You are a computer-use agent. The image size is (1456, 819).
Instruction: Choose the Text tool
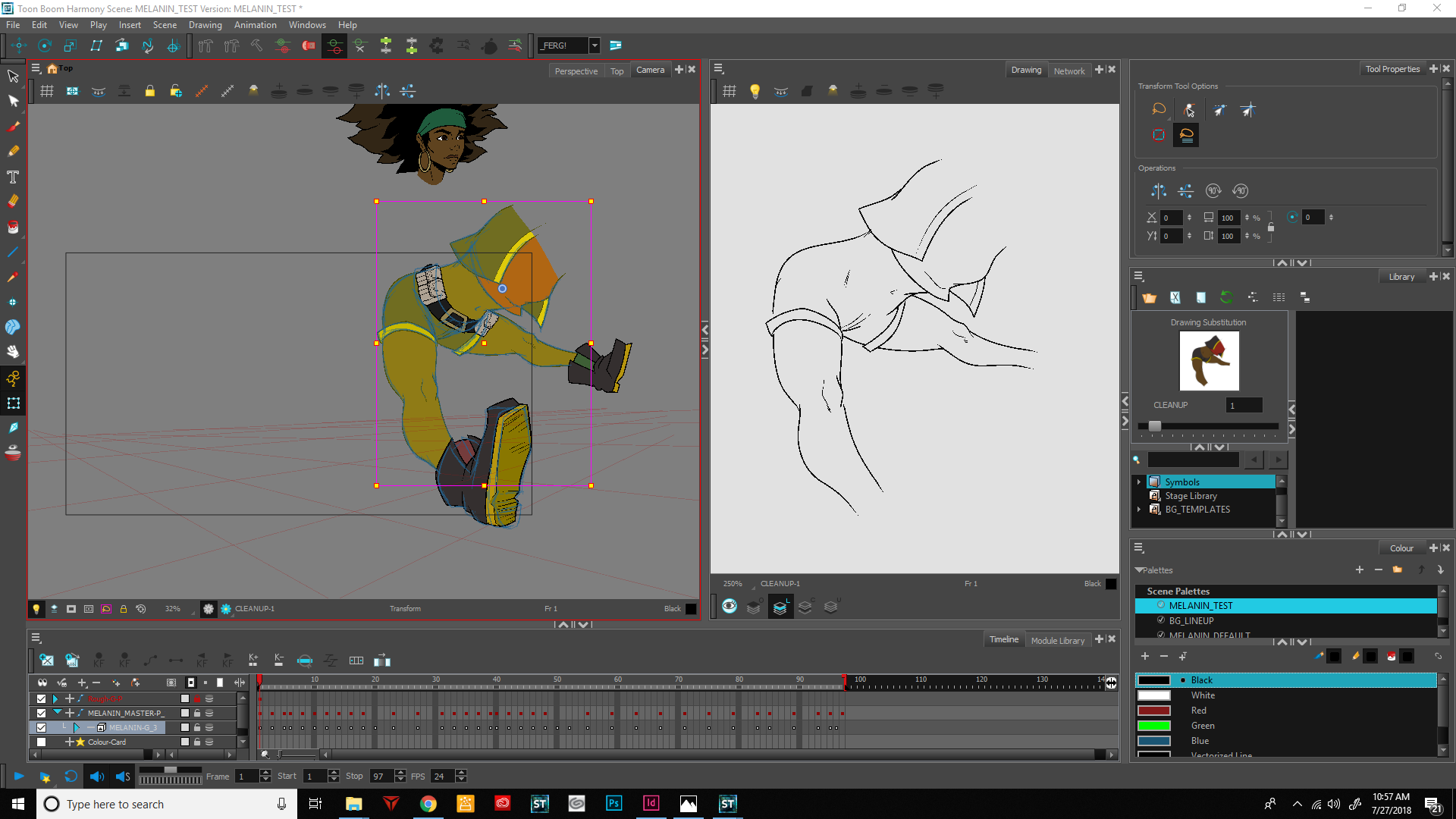[x=13, y=177]
